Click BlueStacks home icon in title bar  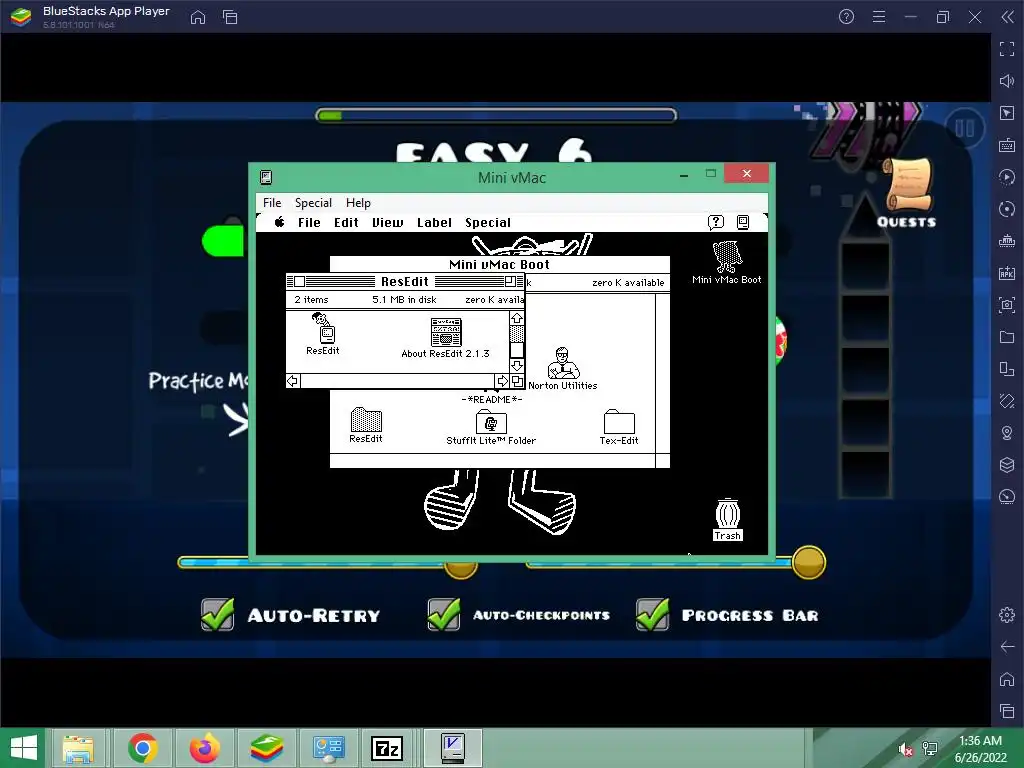pyautogui.click(x=198, y=17)
